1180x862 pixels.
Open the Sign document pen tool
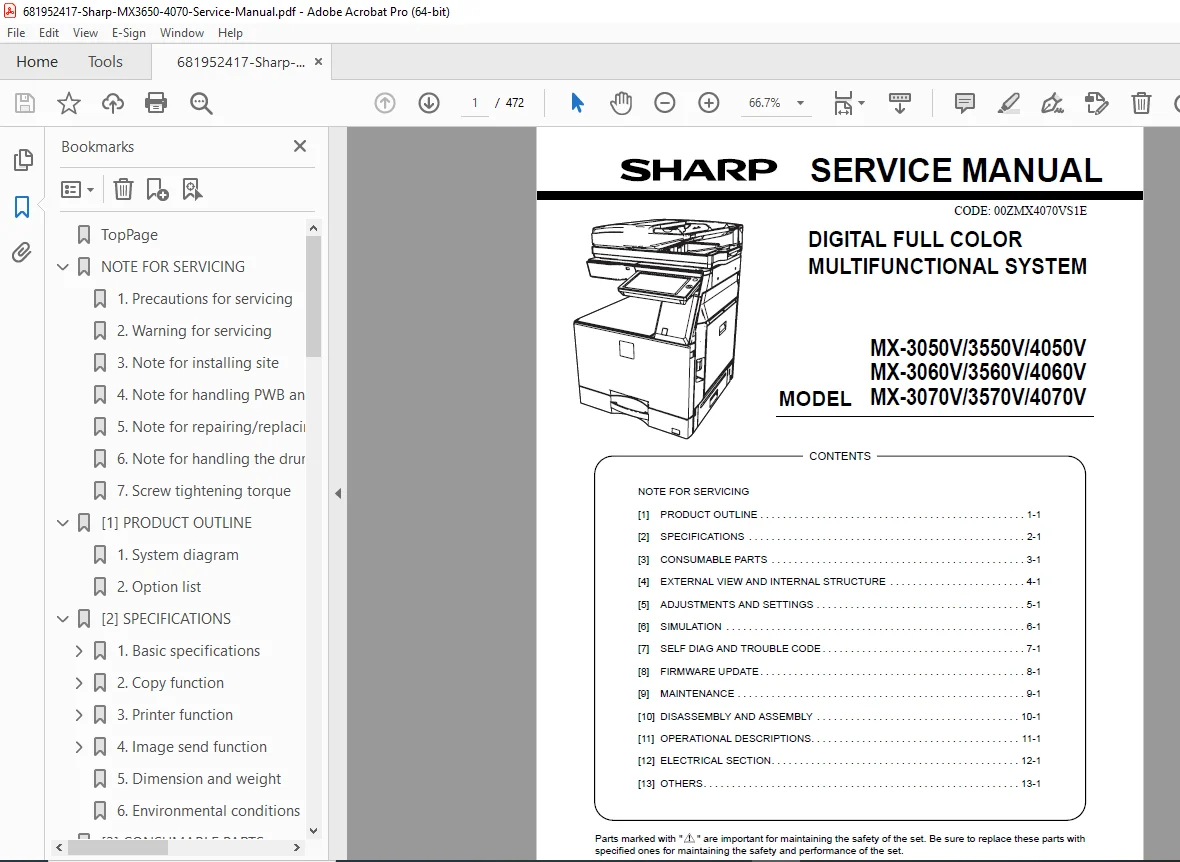[x=1052, y=103]
